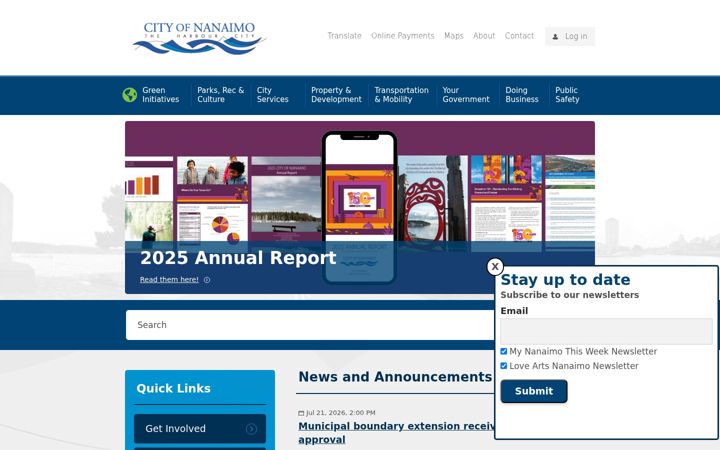Screen dimensions: 720x450
Task: Open the Doing Business menu
Action: [x=522, y=95]
